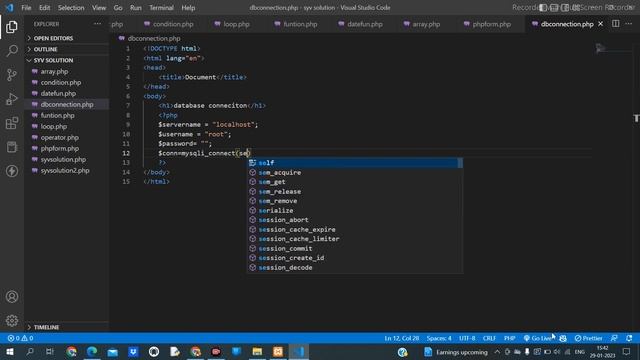The image size is (640, 360).
Task: Switch to the loop.php tab
Action: point(232,24)
